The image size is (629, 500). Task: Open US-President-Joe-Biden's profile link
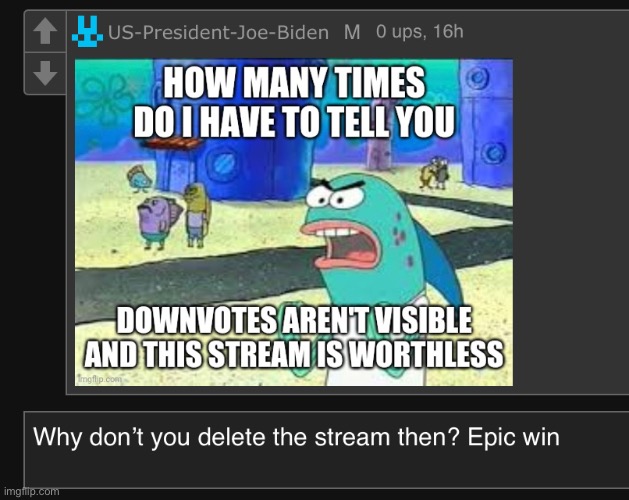pos(218,32)
